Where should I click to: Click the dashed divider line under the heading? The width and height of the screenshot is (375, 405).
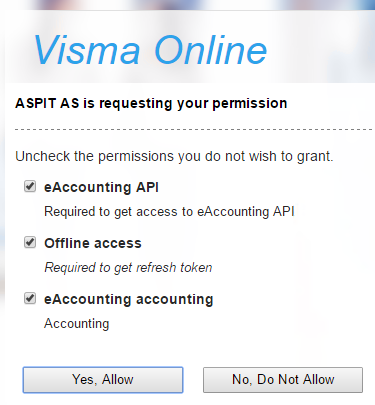[x=193, y=129]
